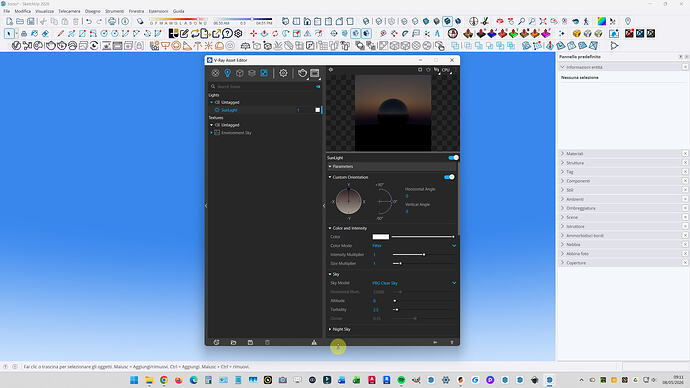
Task: Open Chrome from the taskbar
Action: (x=164, y=380)
